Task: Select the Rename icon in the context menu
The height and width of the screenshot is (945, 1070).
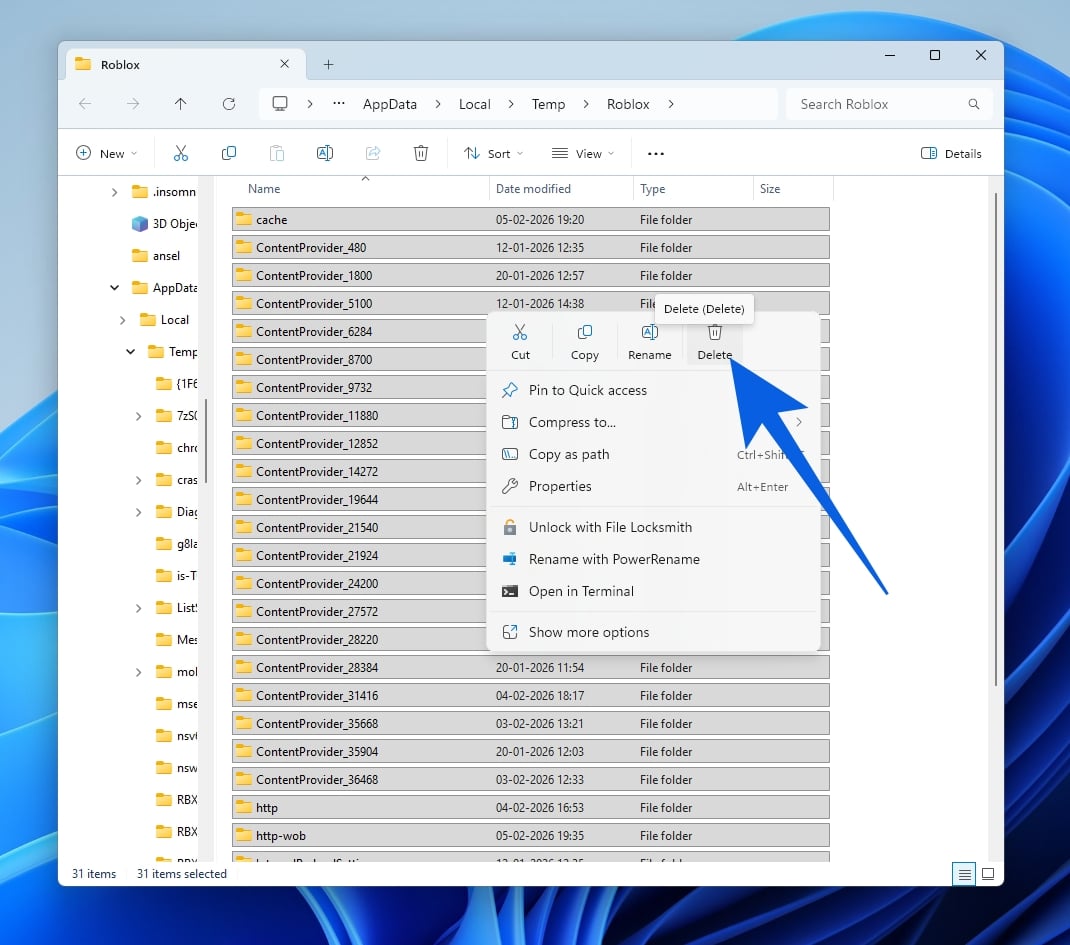Action: 649,332
